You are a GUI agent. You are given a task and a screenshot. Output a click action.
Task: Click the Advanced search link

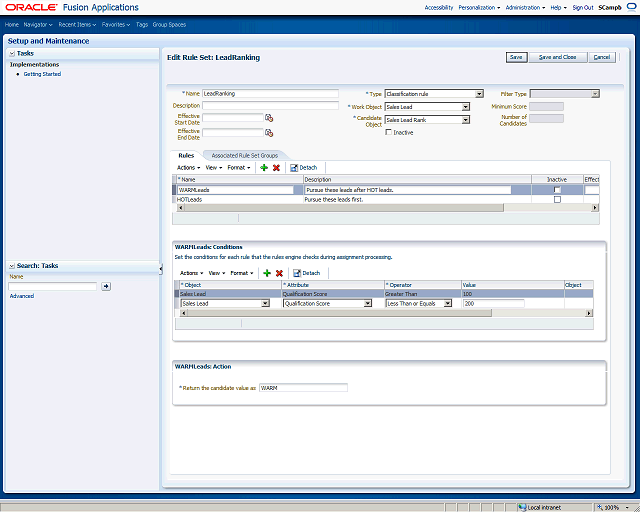point(22,296)
